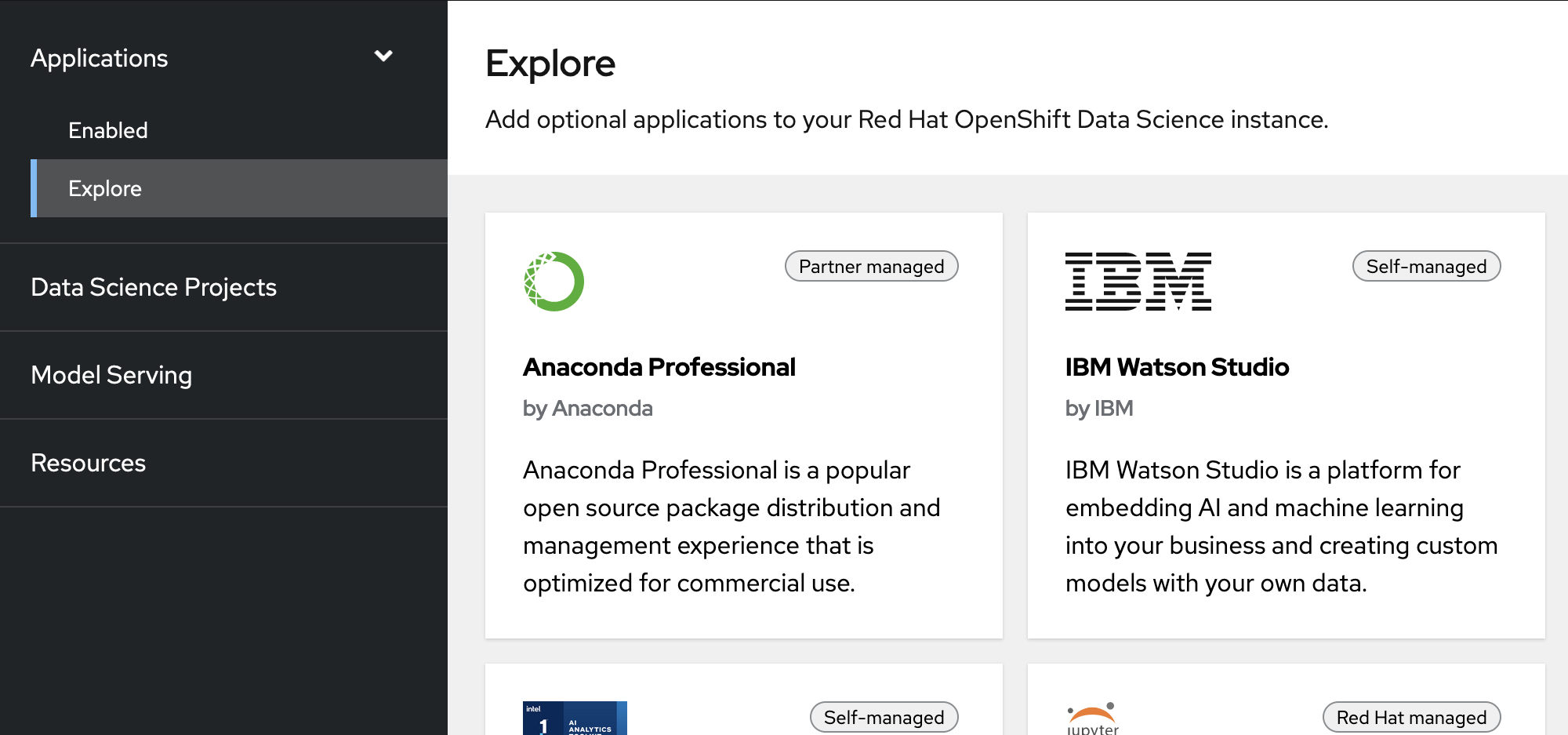1568x735 pixels.
Task: Collapse the Applications section chevron
Action: (383, 56)
